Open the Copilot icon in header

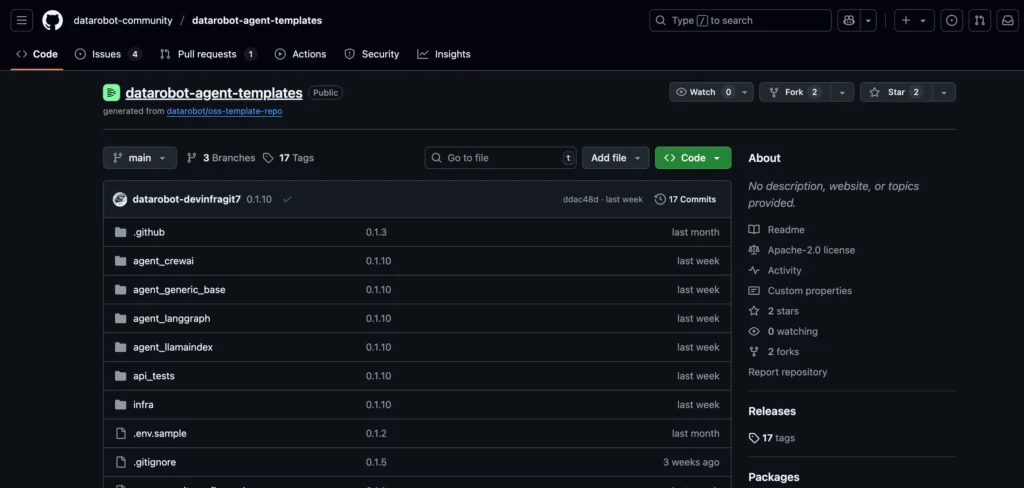(x=849, y=20)
